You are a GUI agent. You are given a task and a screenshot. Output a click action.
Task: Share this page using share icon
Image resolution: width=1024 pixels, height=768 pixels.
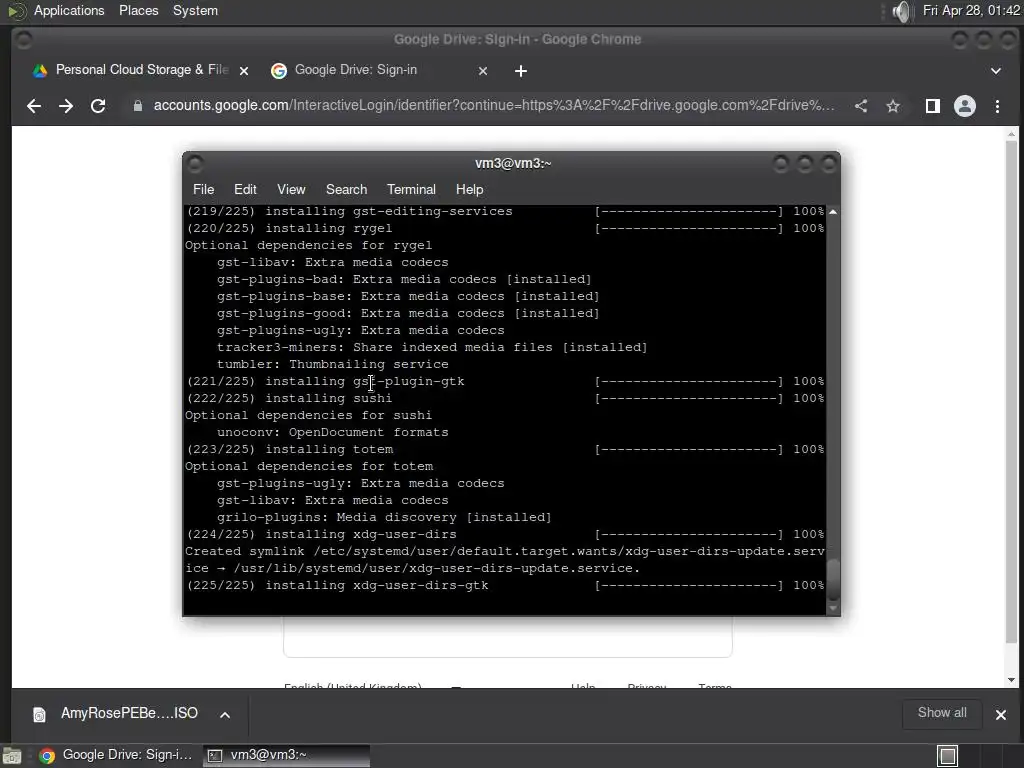point(861,106)
